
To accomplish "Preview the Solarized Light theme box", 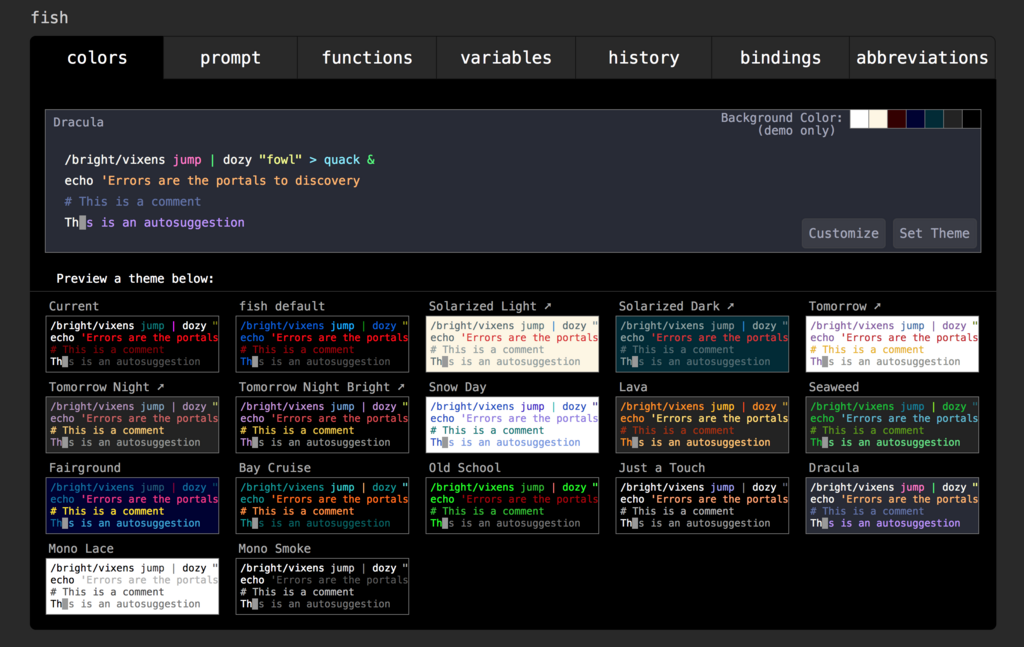I will click(x=512, y=344).
